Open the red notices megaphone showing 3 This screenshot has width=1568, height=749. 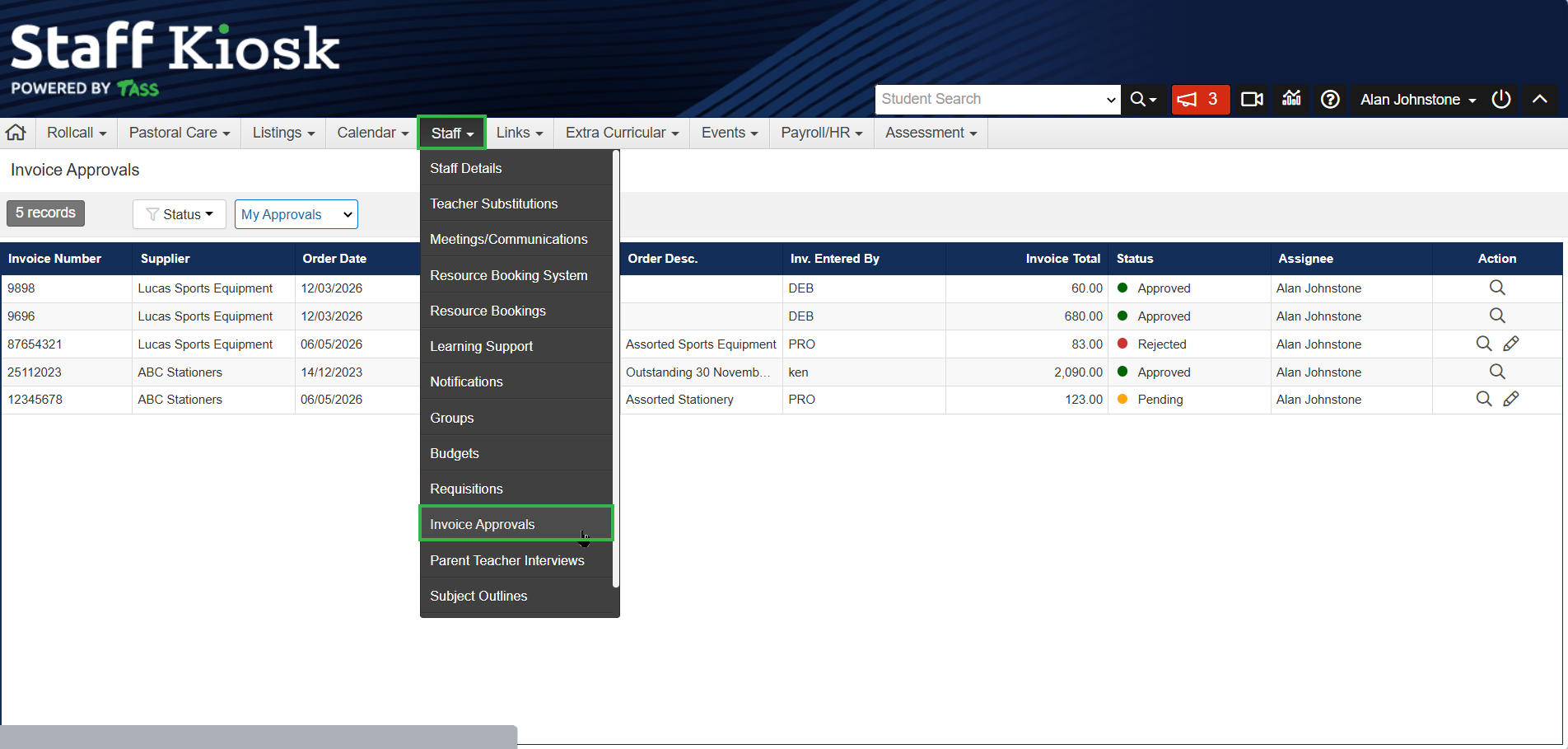pyautogui.click(x=1200, y=100)
